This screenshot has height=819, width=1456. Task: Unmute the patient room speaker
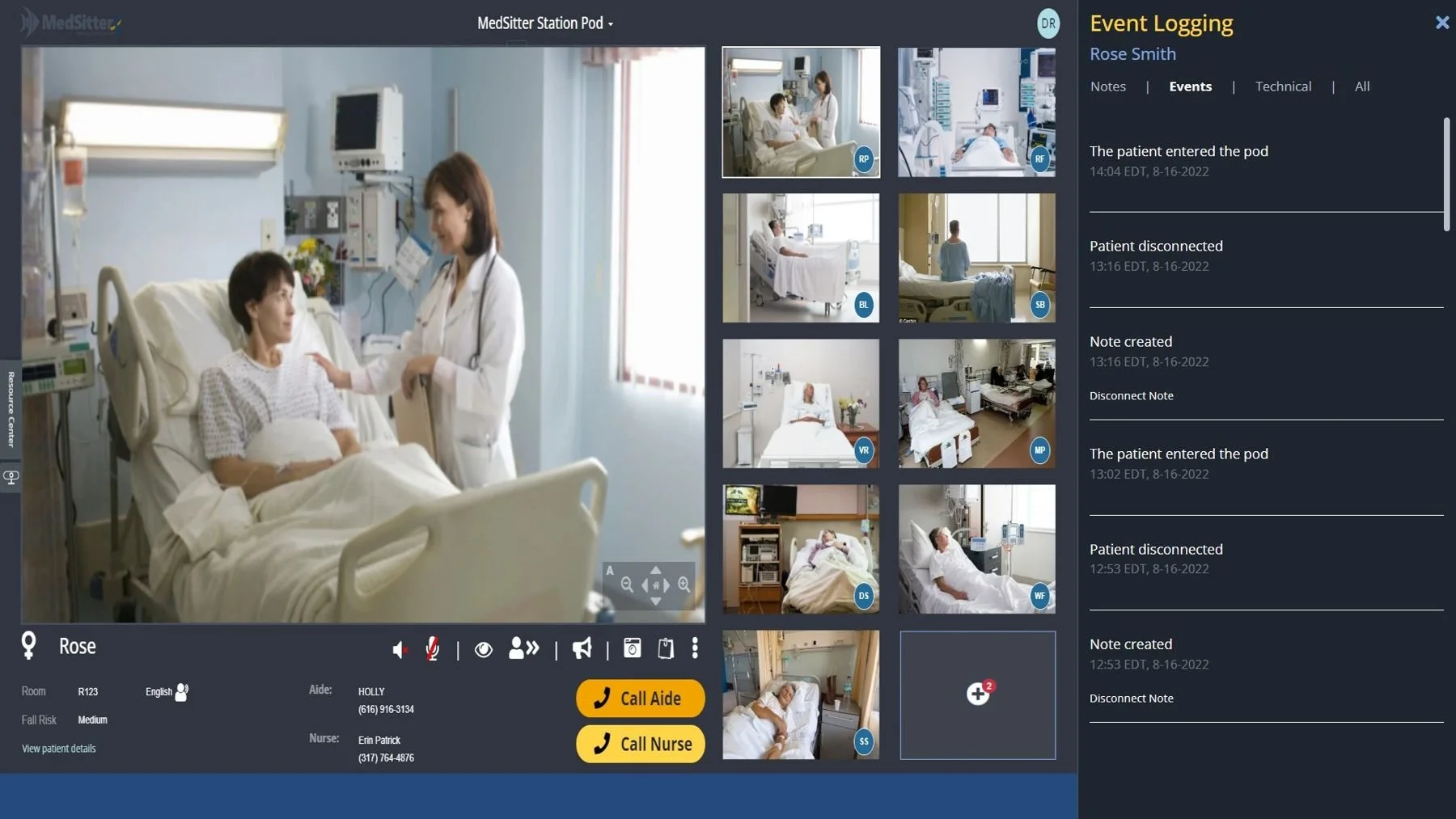pyautogui.click(x=400, y=649)
